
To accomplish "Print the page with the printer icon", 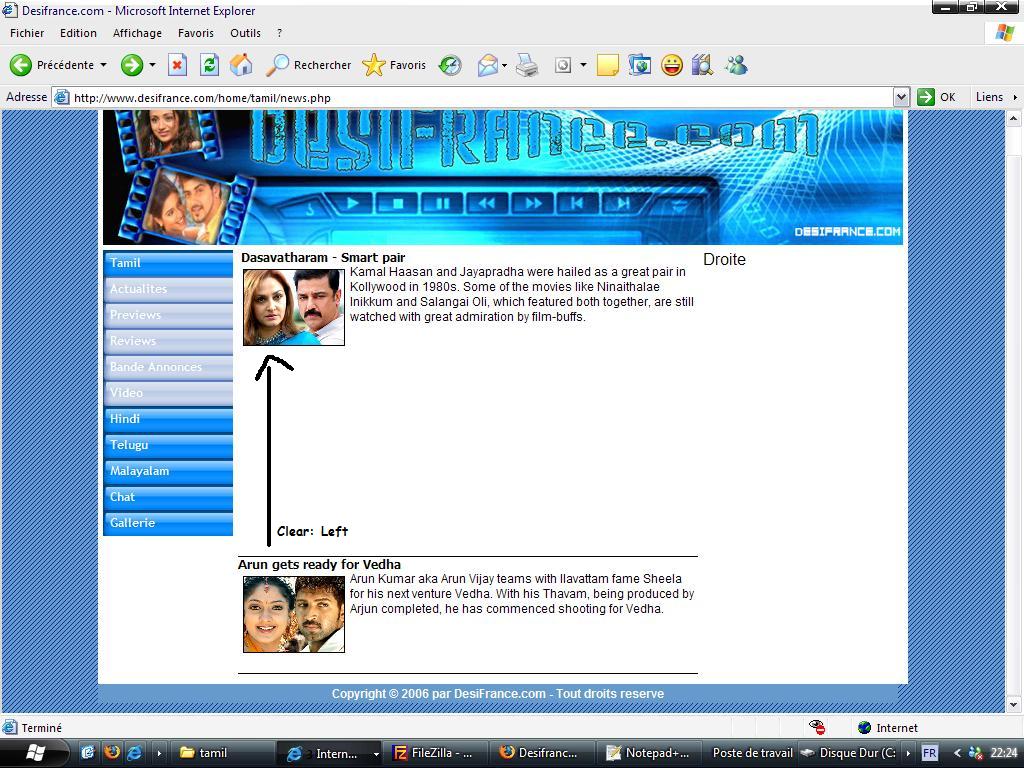I will point(527,65).
